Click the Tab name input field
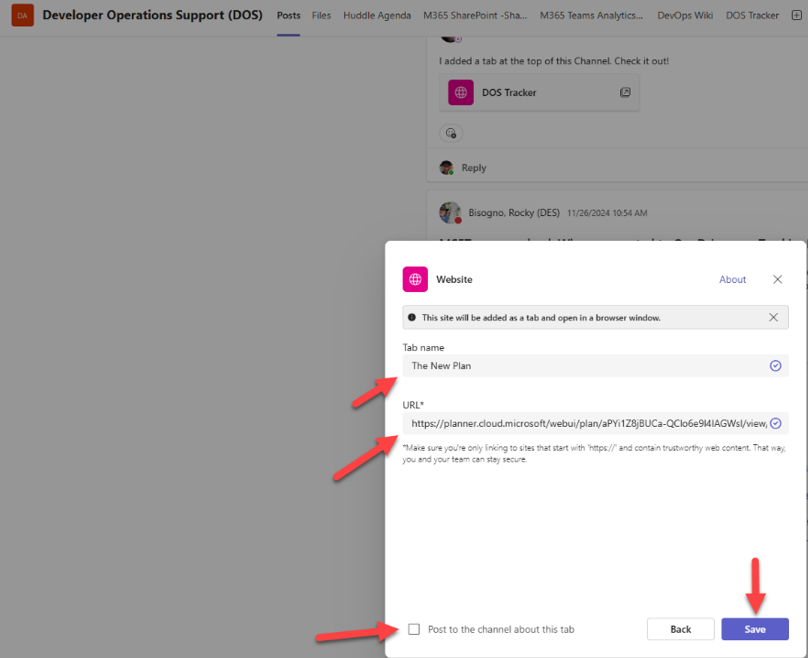The width and height of the screenshot is (808, 658). [x=595, y=366]
